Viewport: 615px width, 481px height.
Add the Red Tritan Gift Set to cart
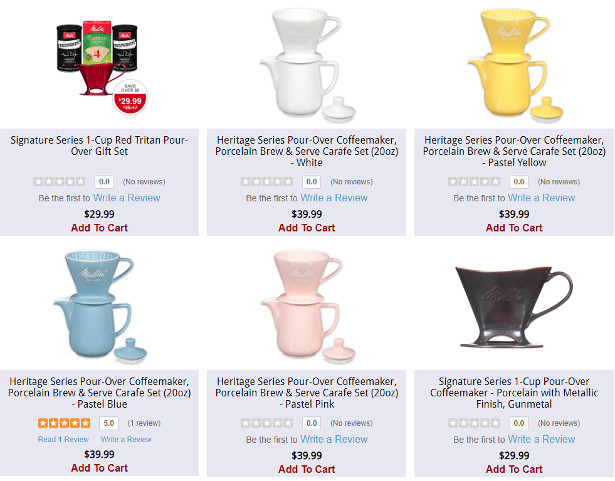(x=99, y=228)
